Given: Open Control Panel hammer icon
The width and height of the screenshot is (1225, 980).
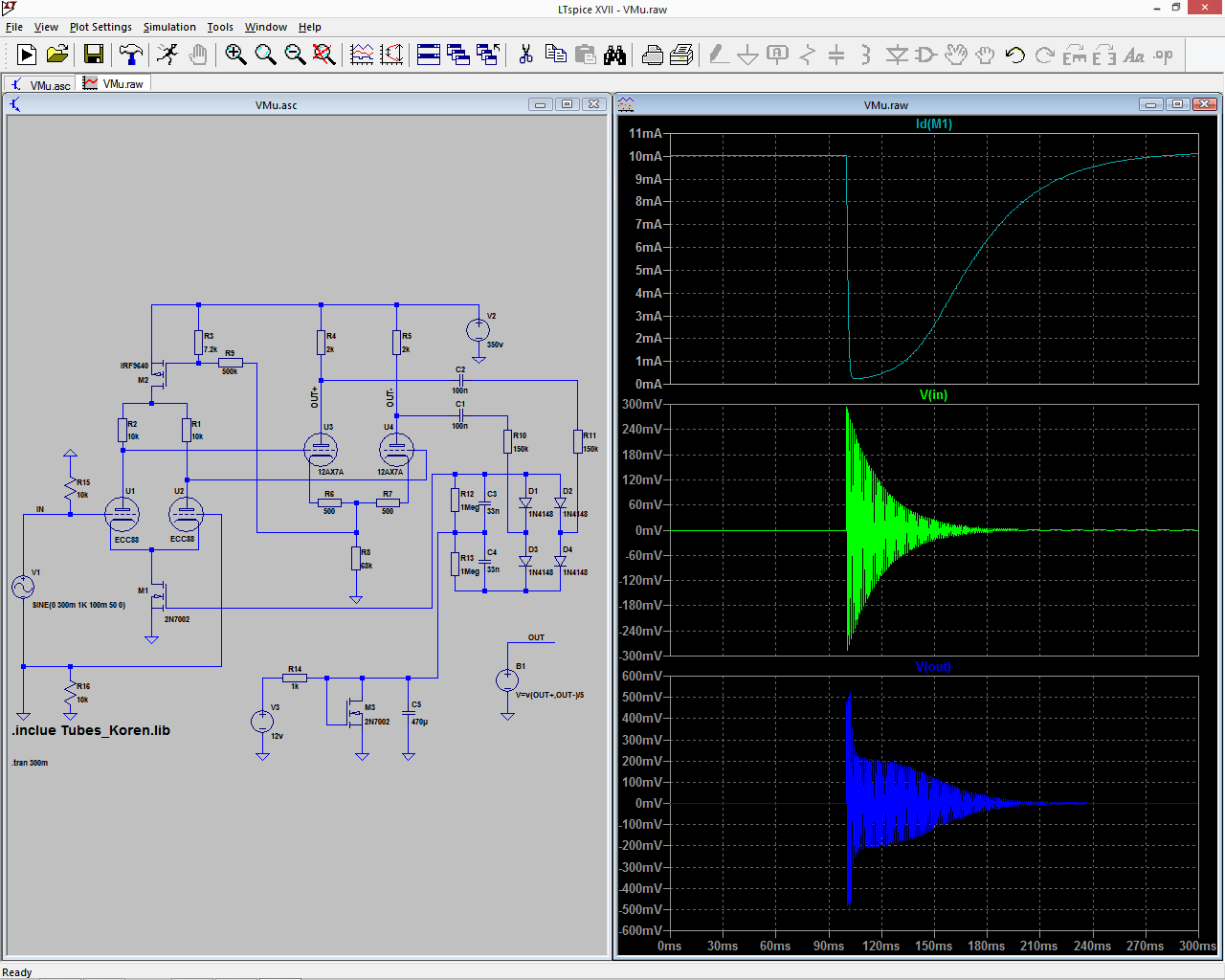Looking at the screenshot, I should pyautogui.click(x=130, y=55).
